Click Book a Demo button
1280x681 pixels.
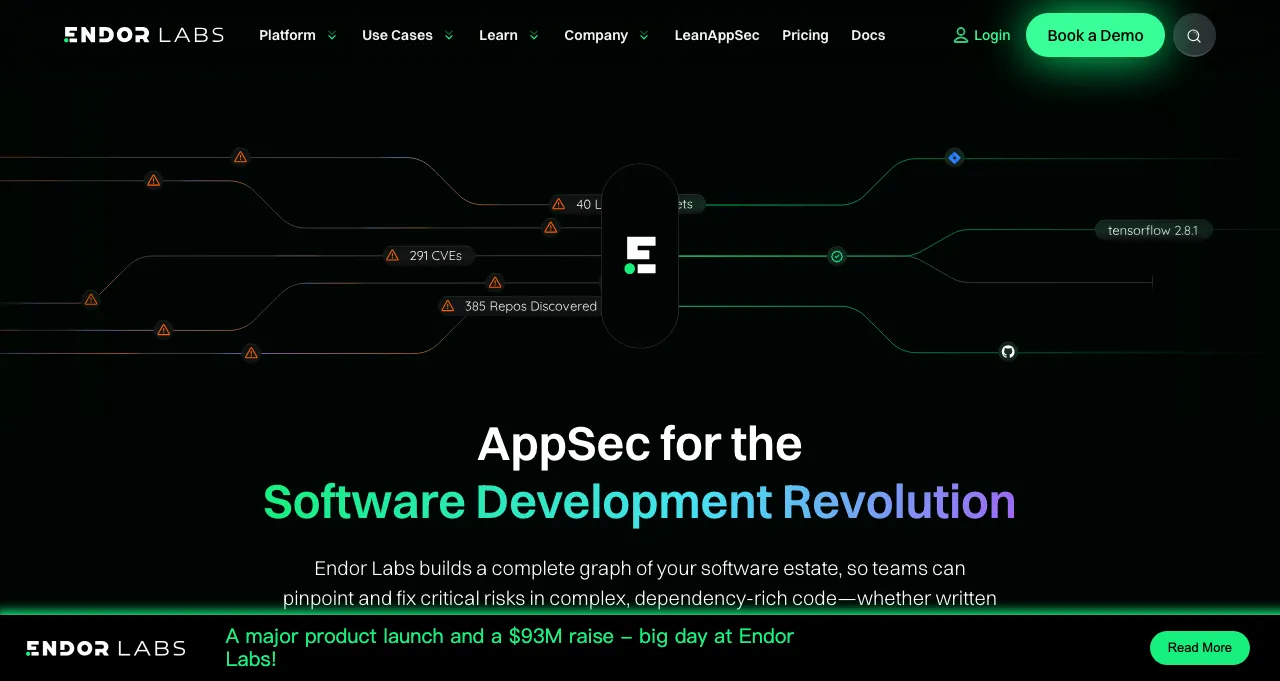1095,35
